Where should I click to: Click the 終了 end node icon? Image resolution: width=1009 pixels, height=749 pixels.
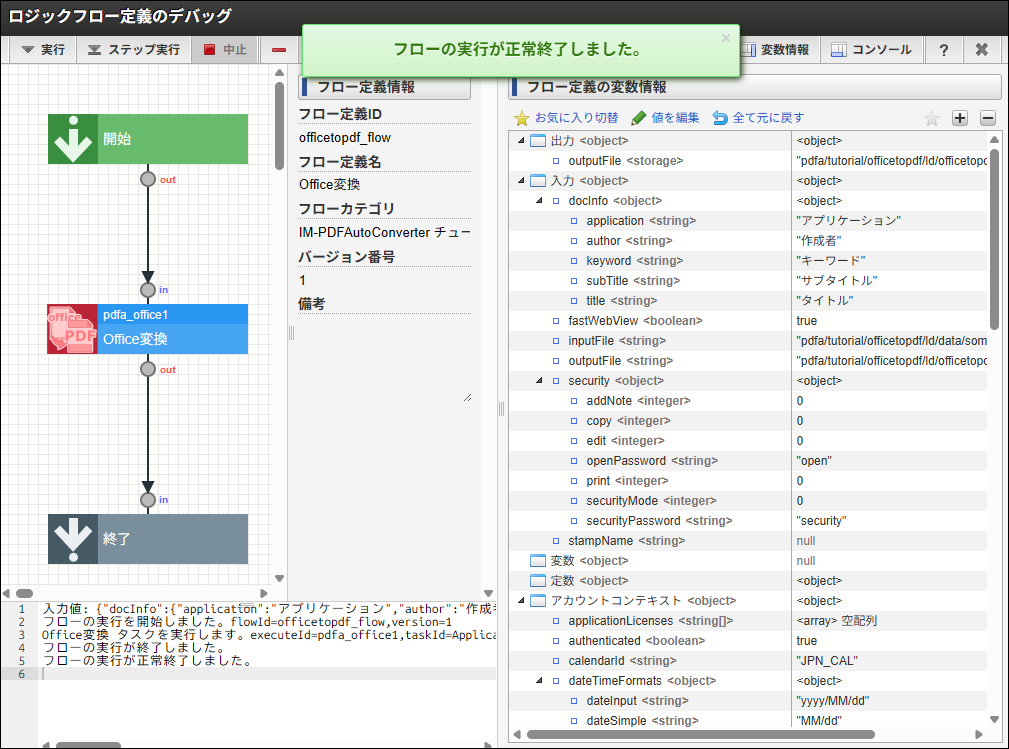point(72,539)
